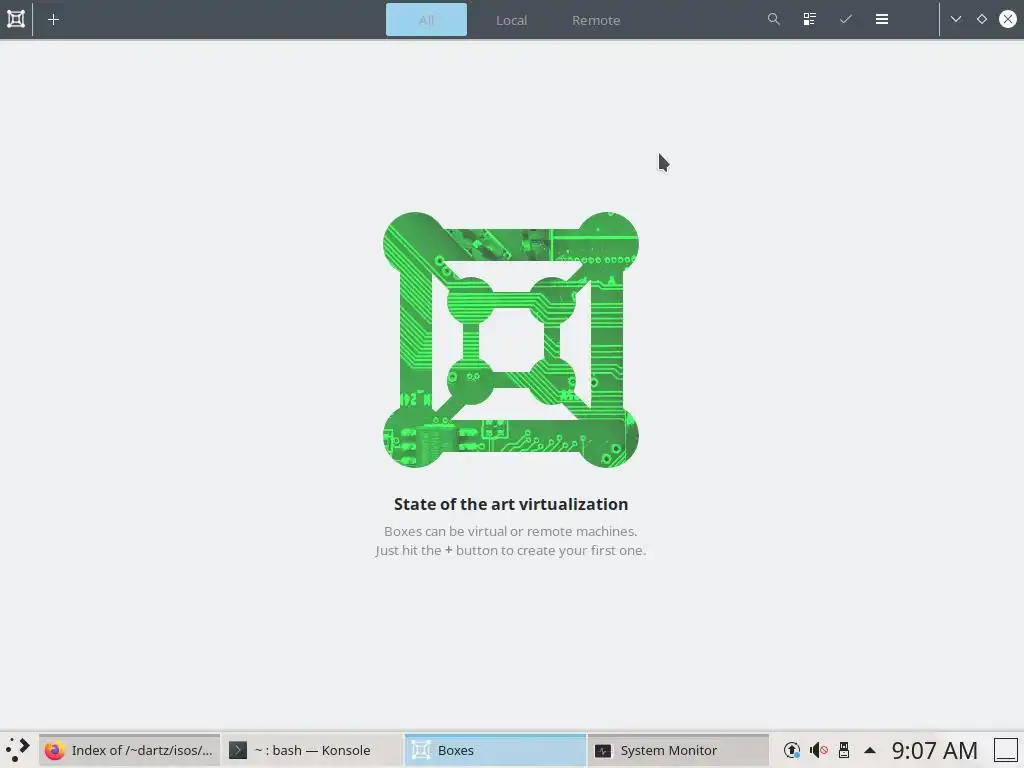Maximize window with diamond icon
The image size is (1024, 768).
(982, 19)
